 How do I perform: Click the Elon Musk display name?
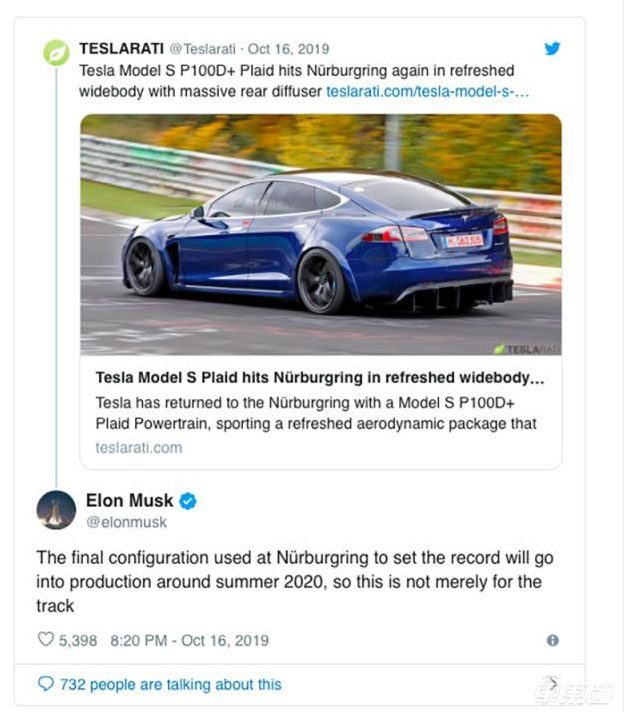(x=129, y=500)
